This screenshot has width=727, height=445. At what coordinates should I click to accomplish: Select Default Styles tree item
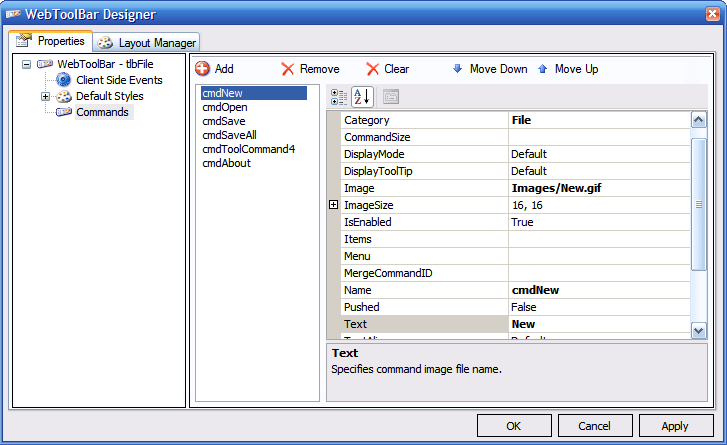coord(110,96)
